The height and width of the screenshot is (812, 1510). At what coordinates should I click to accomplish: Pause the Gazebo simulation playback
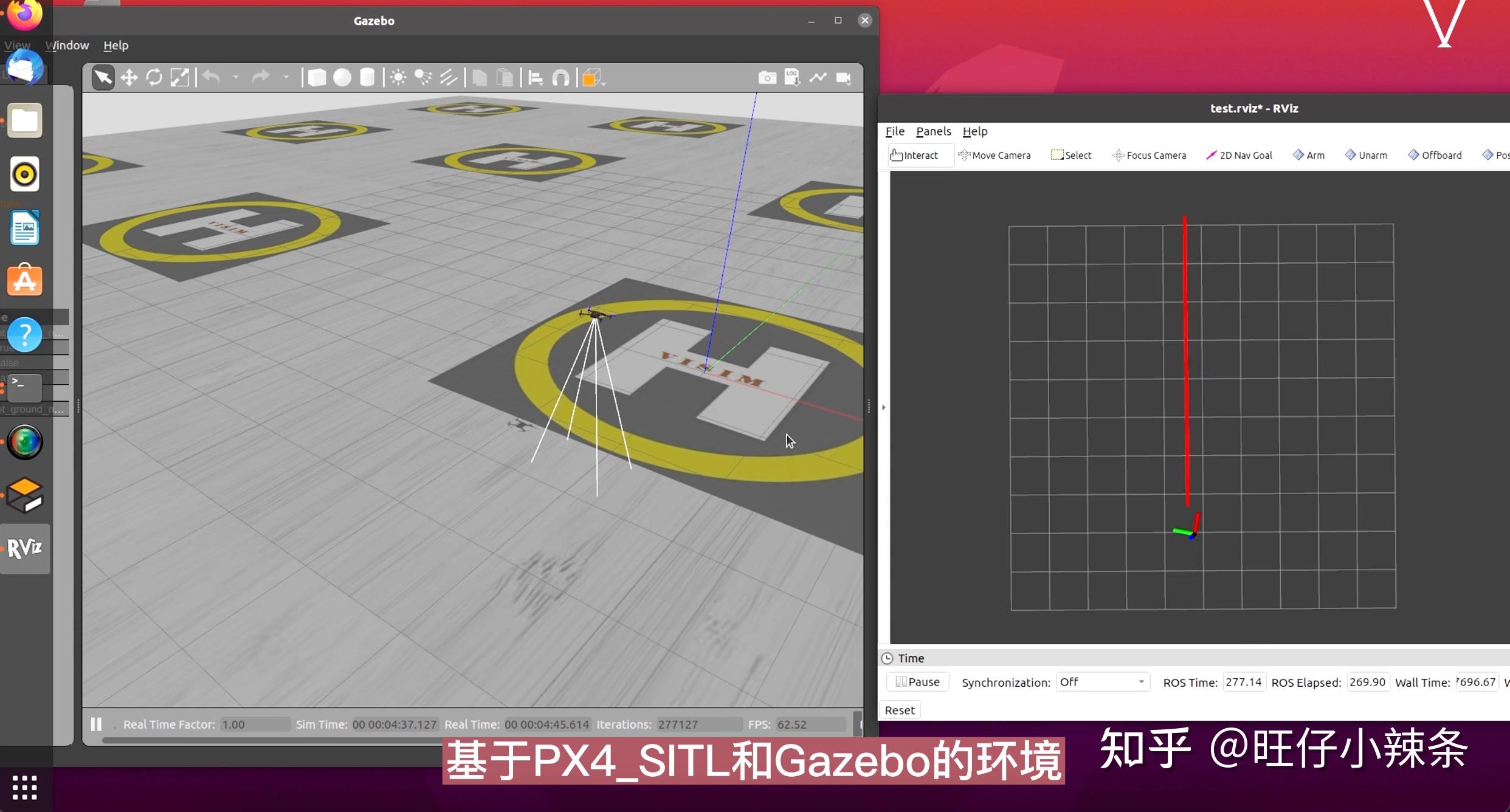coord(96,724)
